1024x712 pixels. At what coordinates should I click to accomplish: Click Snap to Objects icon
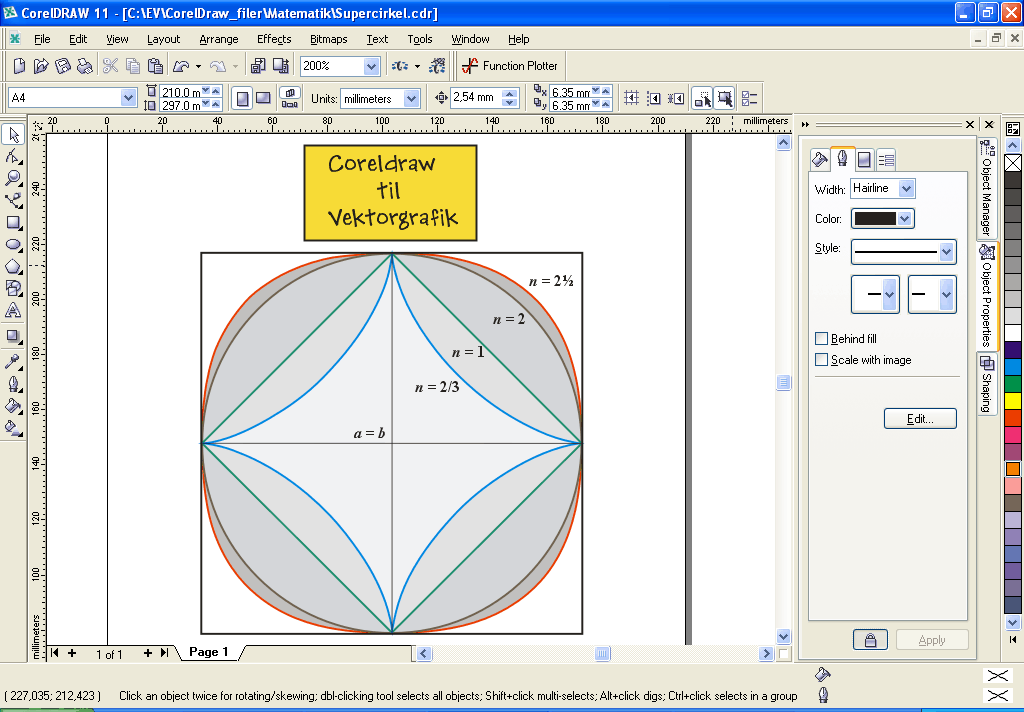[676, 99]
